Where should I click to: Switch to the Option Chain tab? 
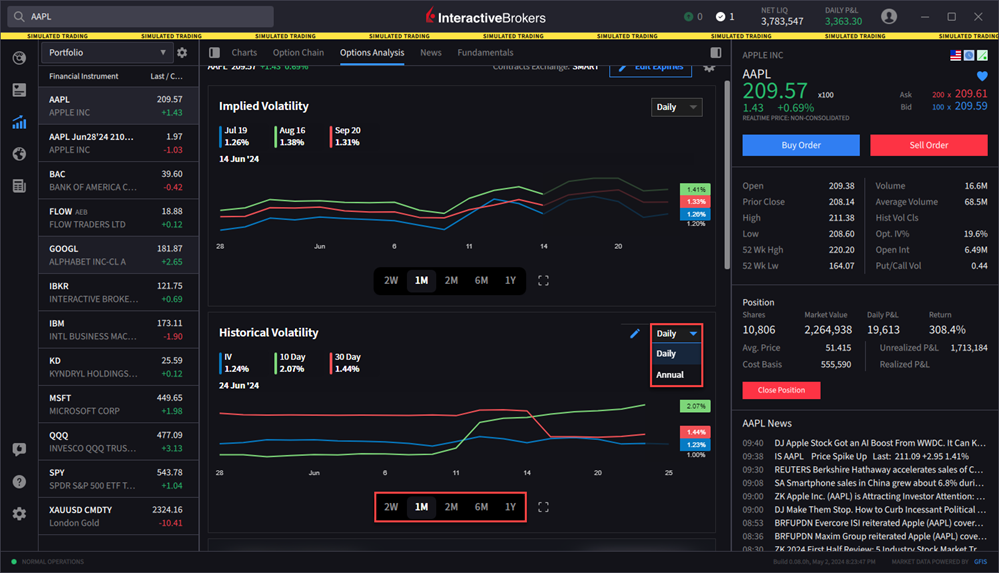click(x=298, y=52)
